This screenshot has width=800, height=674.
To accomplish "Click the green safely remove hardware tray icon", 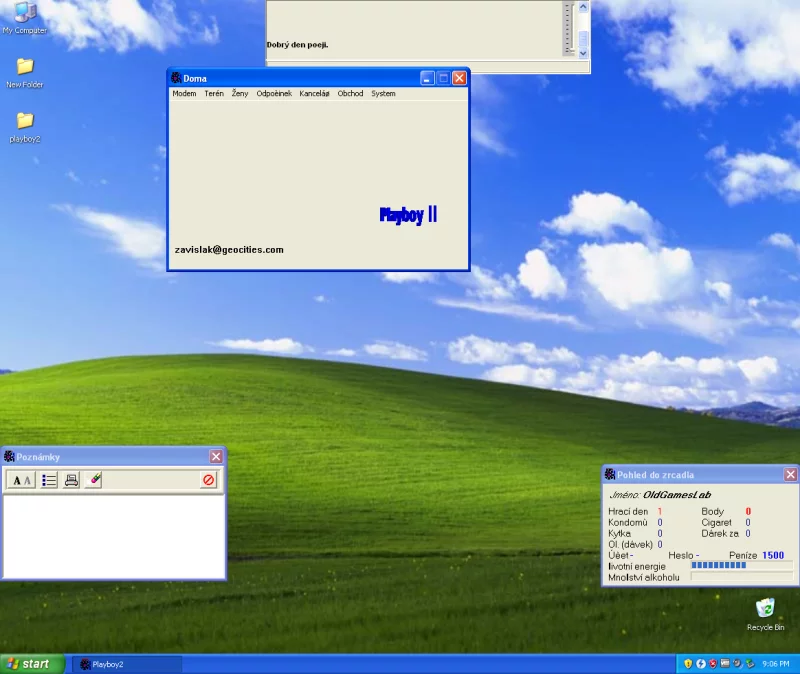I will [x=750, y=664].
